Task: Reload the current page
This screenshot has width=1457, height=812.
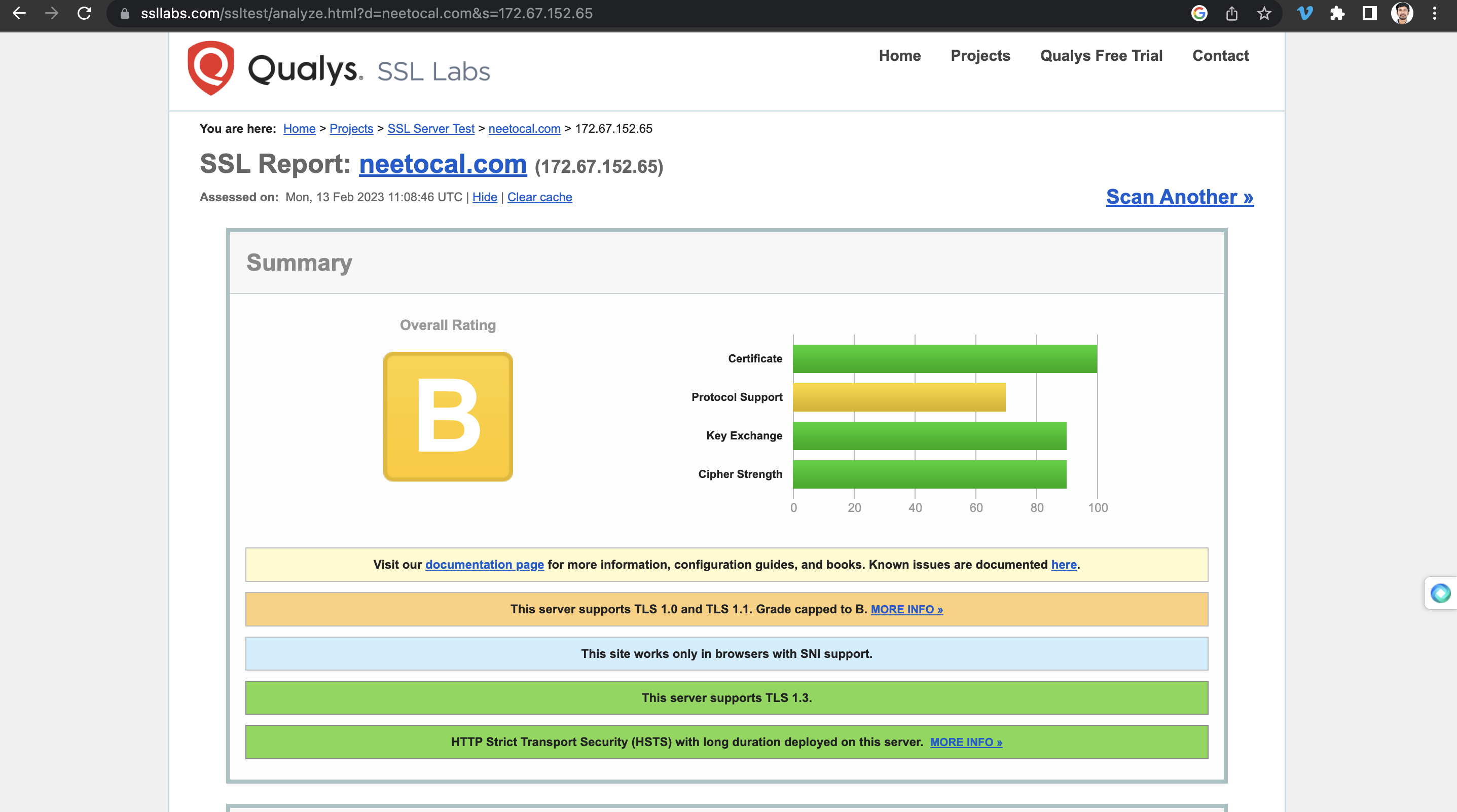Action: (84, 14)
